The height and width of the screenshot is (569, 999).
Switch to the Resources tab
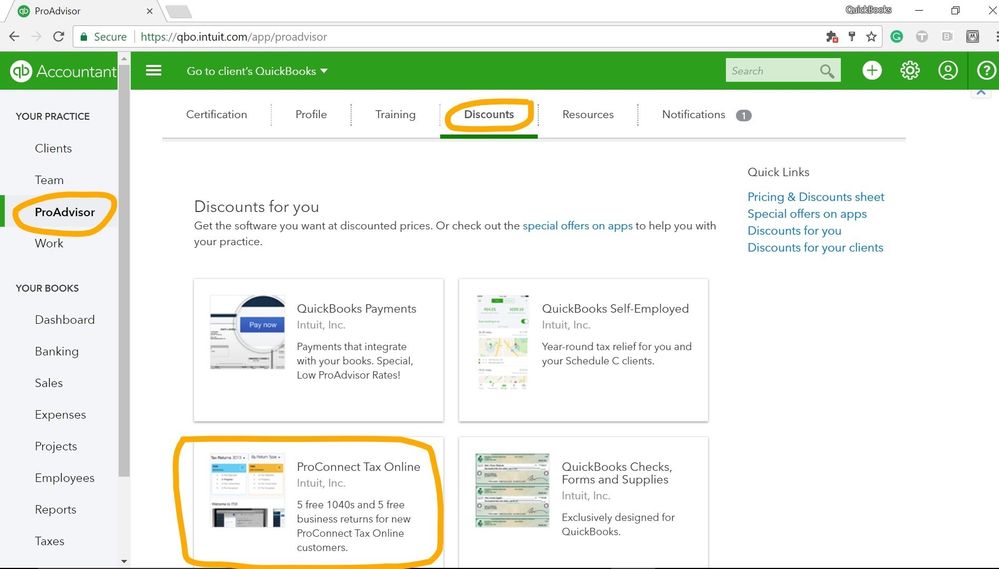click(x=588, y=115)
